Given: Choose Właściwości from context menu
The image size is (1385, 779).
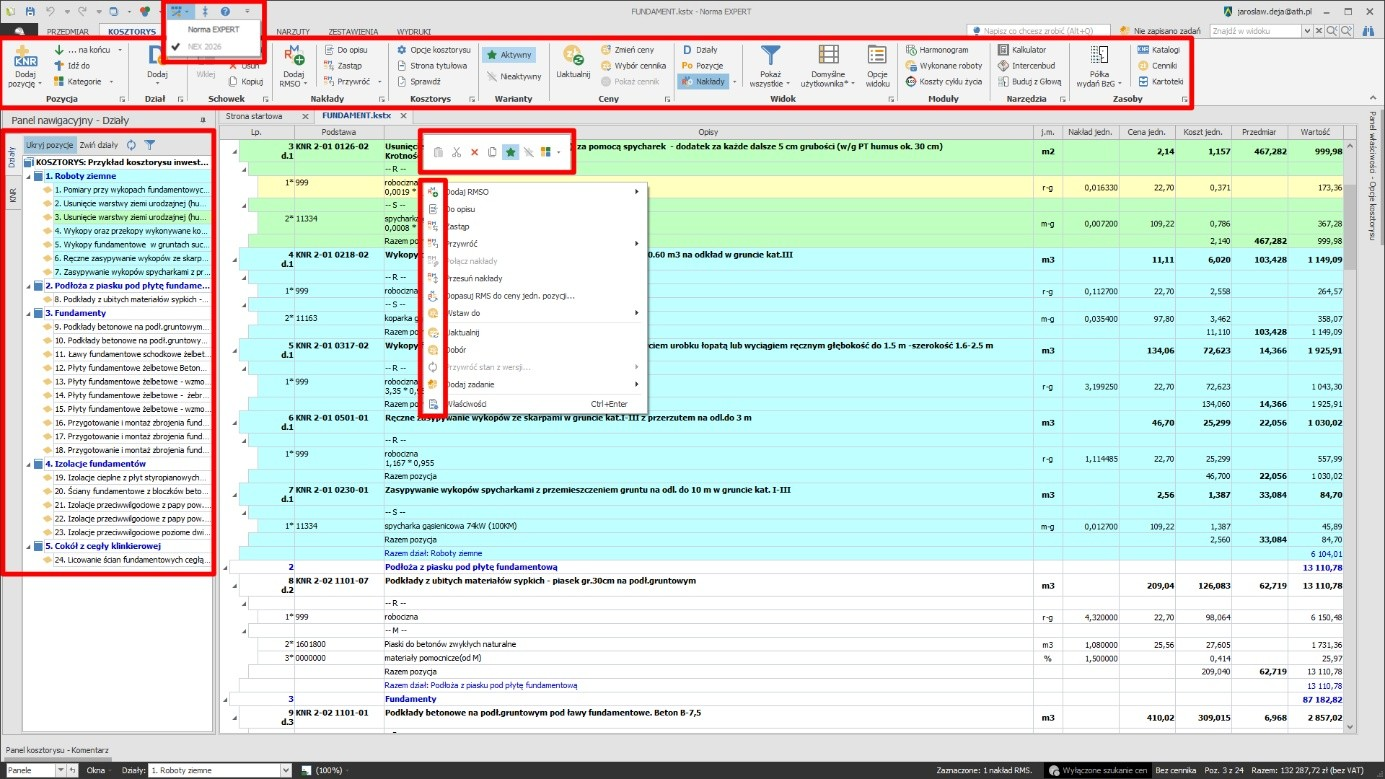Looking at the screenshot, I should coord(535,403).
